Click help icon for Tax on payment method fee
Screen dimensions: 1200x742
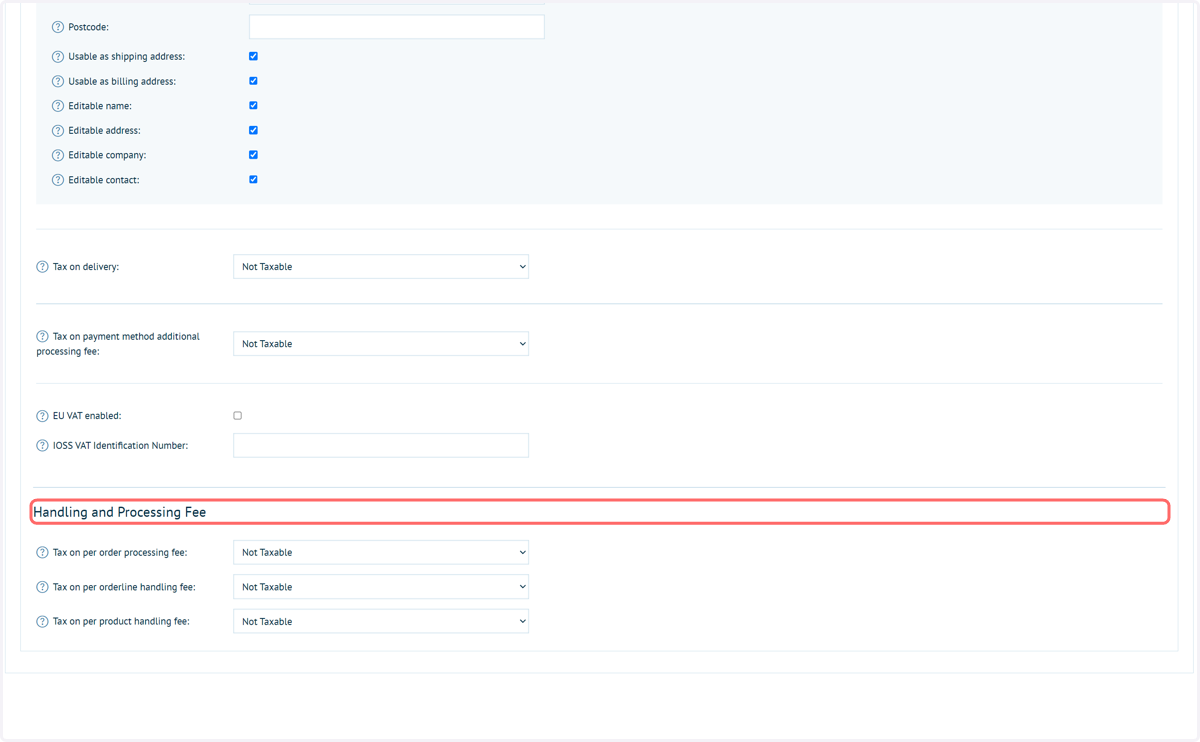pyautogui.click(x=42, y=337)
